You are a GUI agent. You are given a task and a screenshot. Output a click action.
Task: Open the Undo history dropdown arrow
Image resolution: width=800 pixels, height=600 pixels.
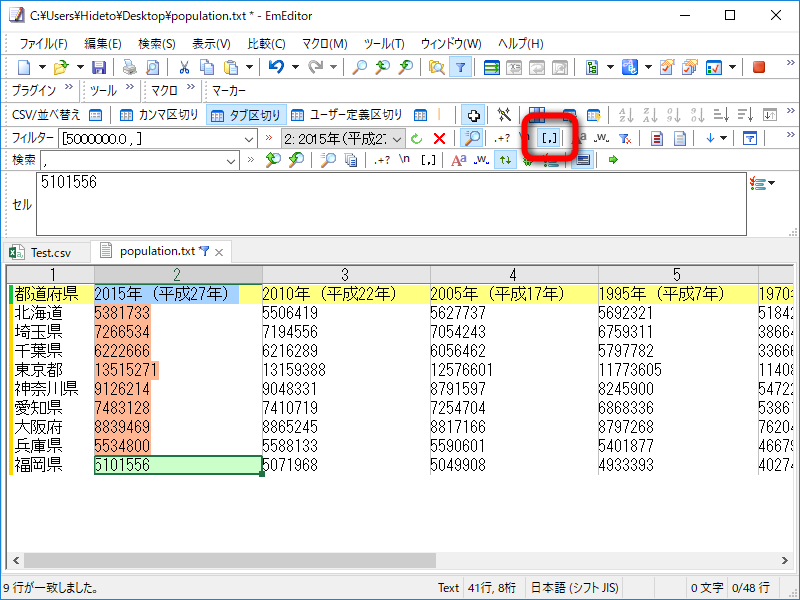(294, 67)
